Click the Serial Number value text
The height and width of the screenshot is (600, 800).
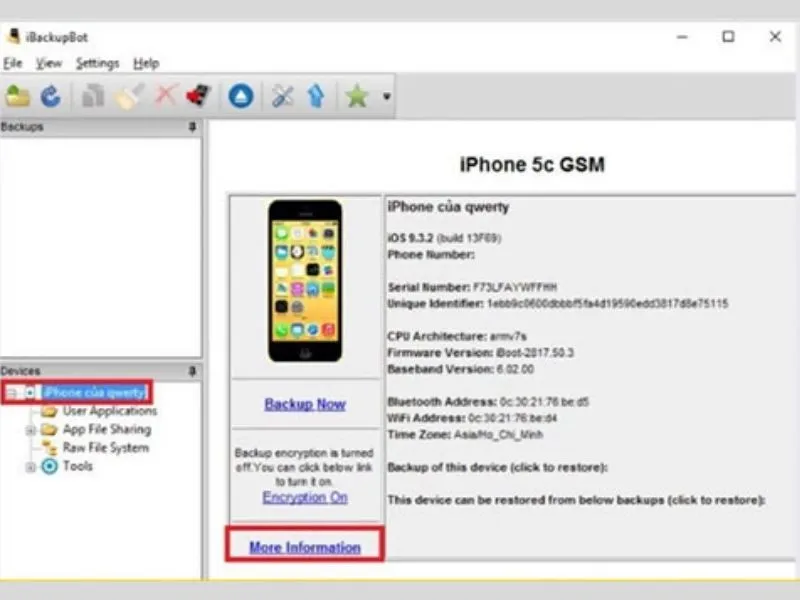pyautogui.click(x=515, y=287)
